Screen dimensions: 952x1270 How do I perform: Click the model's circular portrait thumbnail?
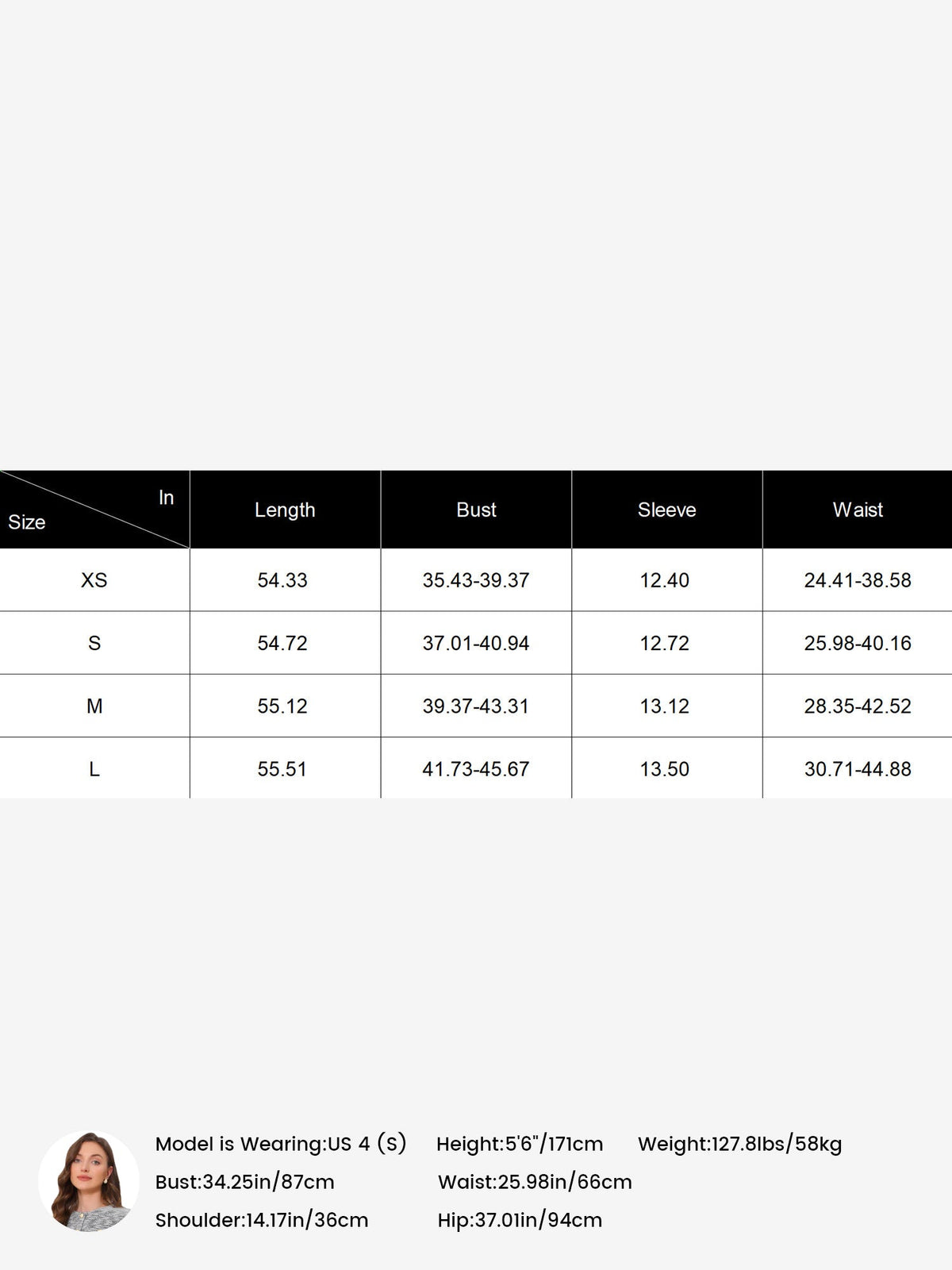coord(89,1182)
